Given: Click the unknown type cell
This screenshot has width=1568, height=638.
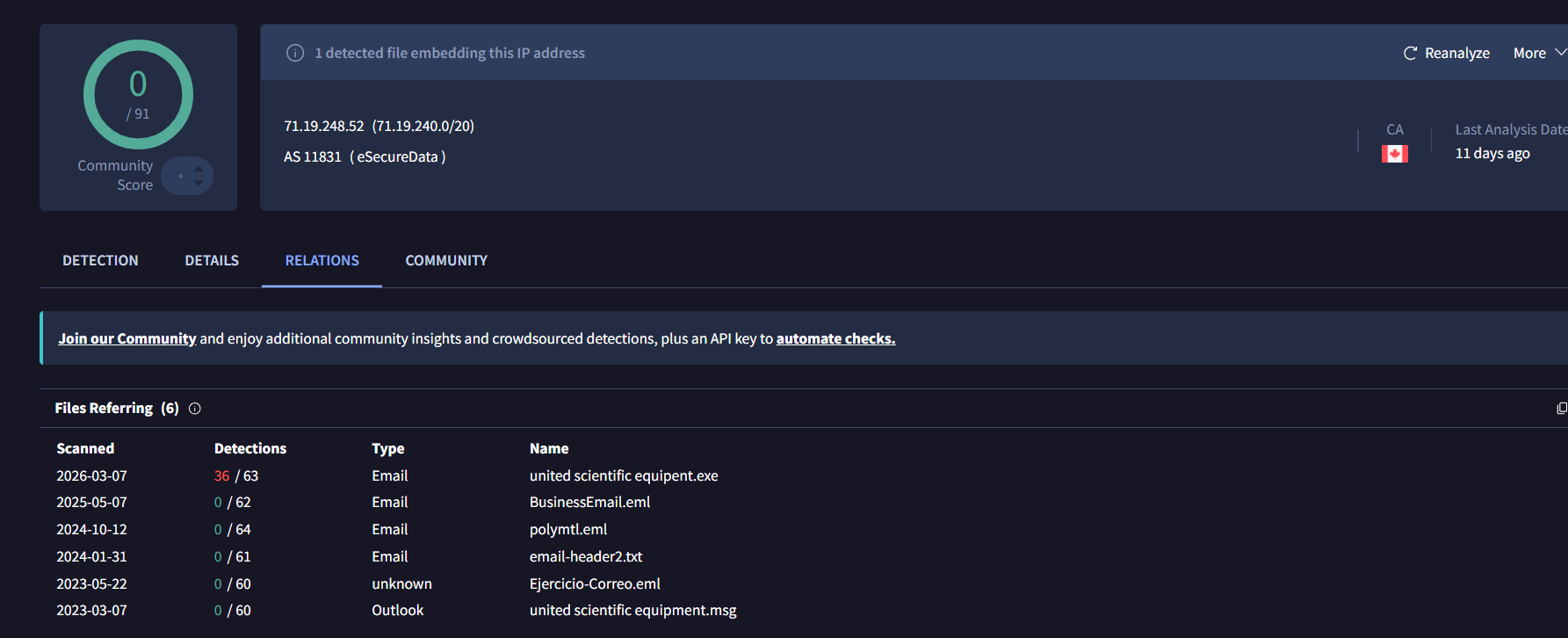Looking at the screenshot, I should tap(401, 584).
